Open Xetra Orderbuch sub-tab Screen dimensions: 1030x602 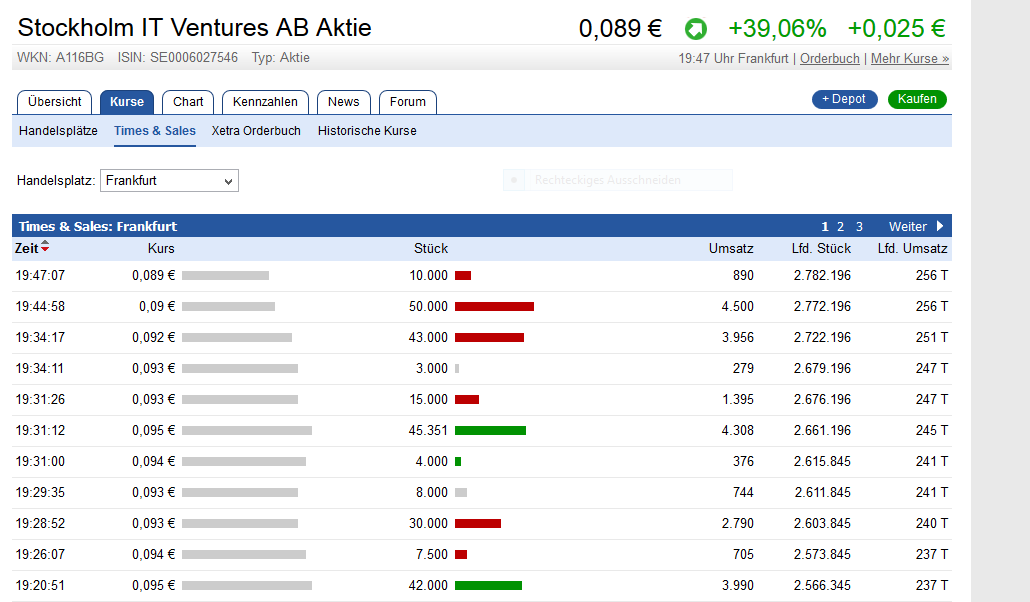(x=256, y=131)
